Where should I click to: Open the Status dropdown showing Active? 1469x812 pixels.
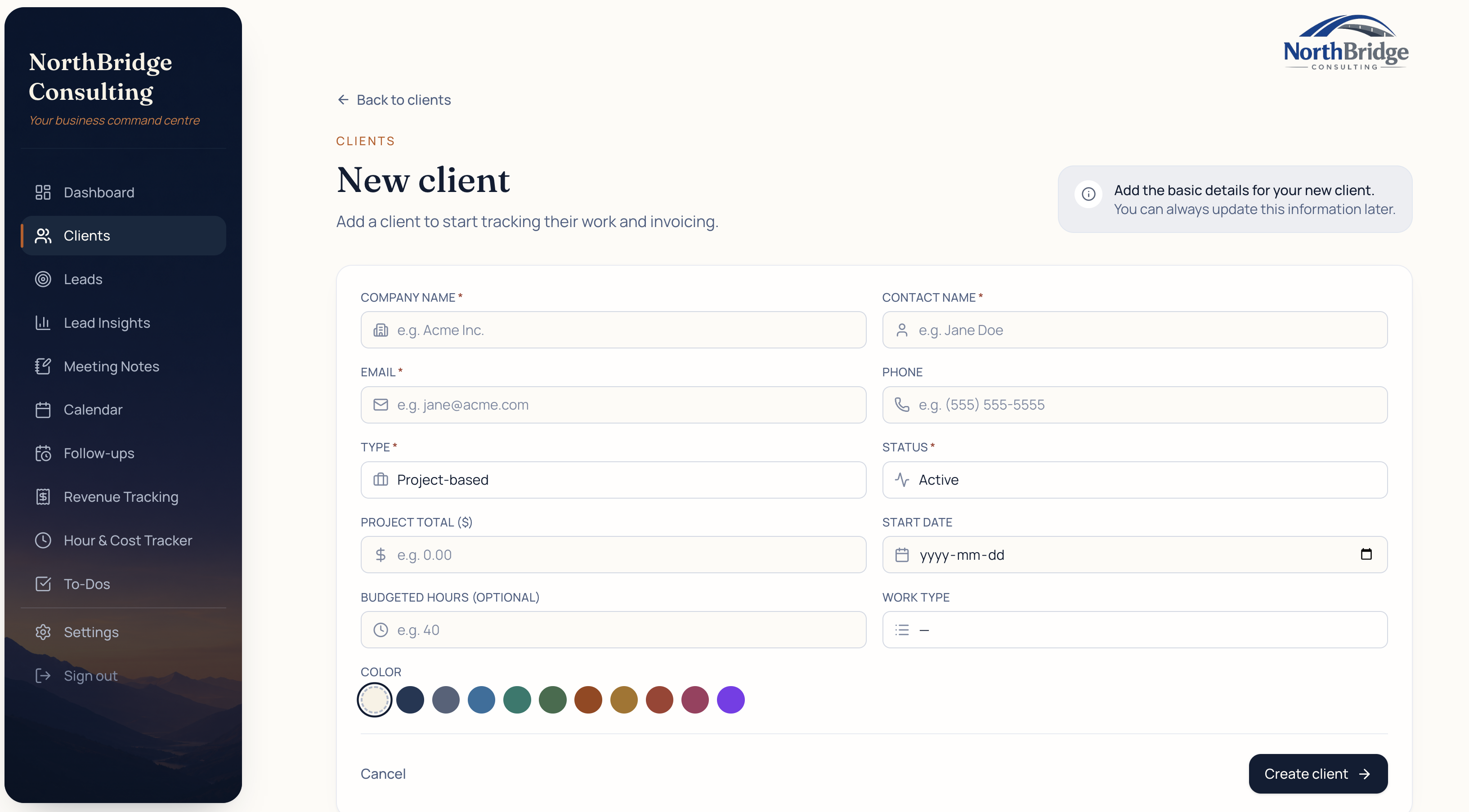click(x=1134, y=480)
